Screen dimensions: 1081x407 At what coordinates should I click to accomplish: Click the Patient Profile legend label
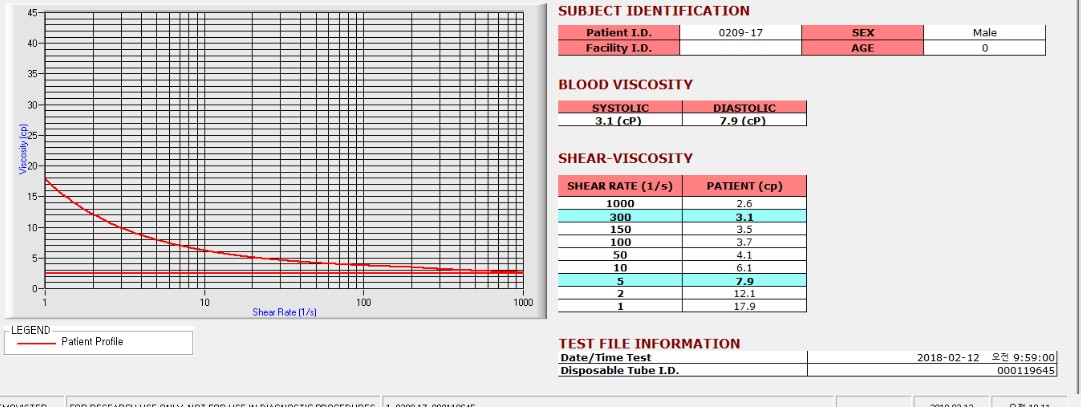coord(92,341)
